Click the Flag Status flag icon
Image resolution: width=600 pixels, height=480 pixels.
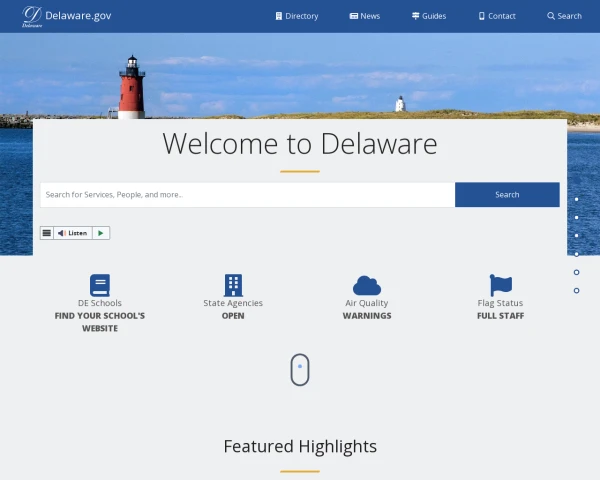point(500,285)
